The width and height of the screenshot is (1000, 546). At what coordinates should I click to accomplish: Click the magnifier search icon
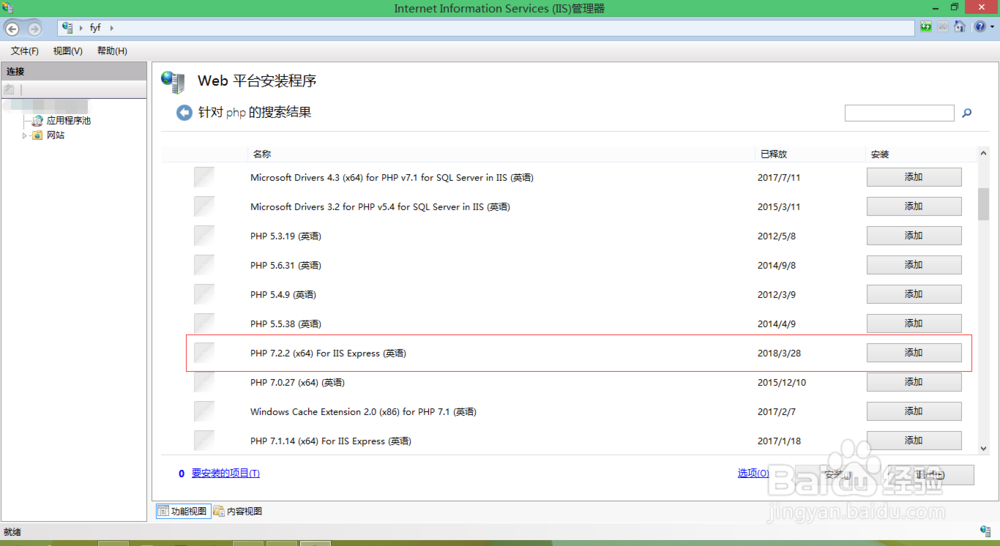pos(967,113)
